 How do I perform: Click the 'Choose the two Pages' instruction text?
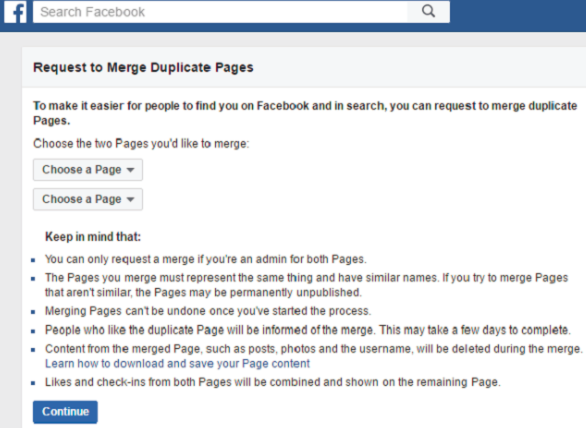(141, 144)
